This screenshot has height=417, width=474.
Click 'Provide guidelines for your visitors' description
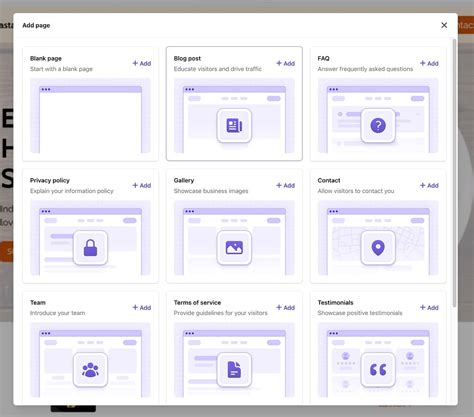click(221, 313)
